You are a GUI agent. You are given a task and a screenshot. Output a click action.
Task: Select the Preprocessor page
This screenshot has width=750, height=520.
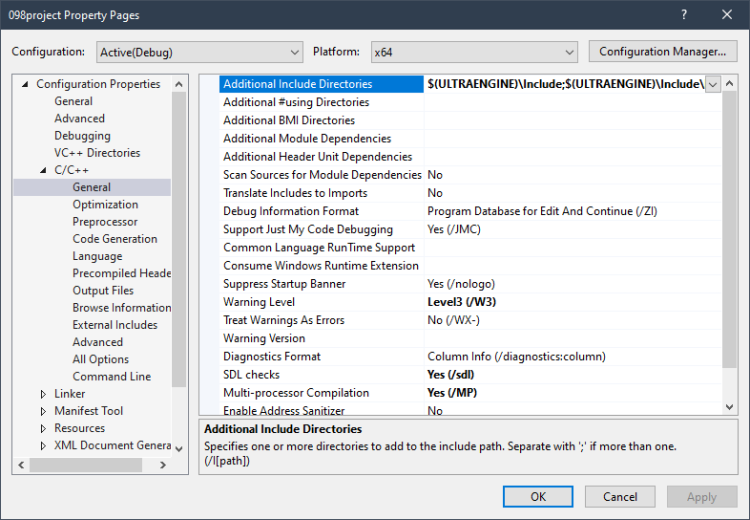105,221
